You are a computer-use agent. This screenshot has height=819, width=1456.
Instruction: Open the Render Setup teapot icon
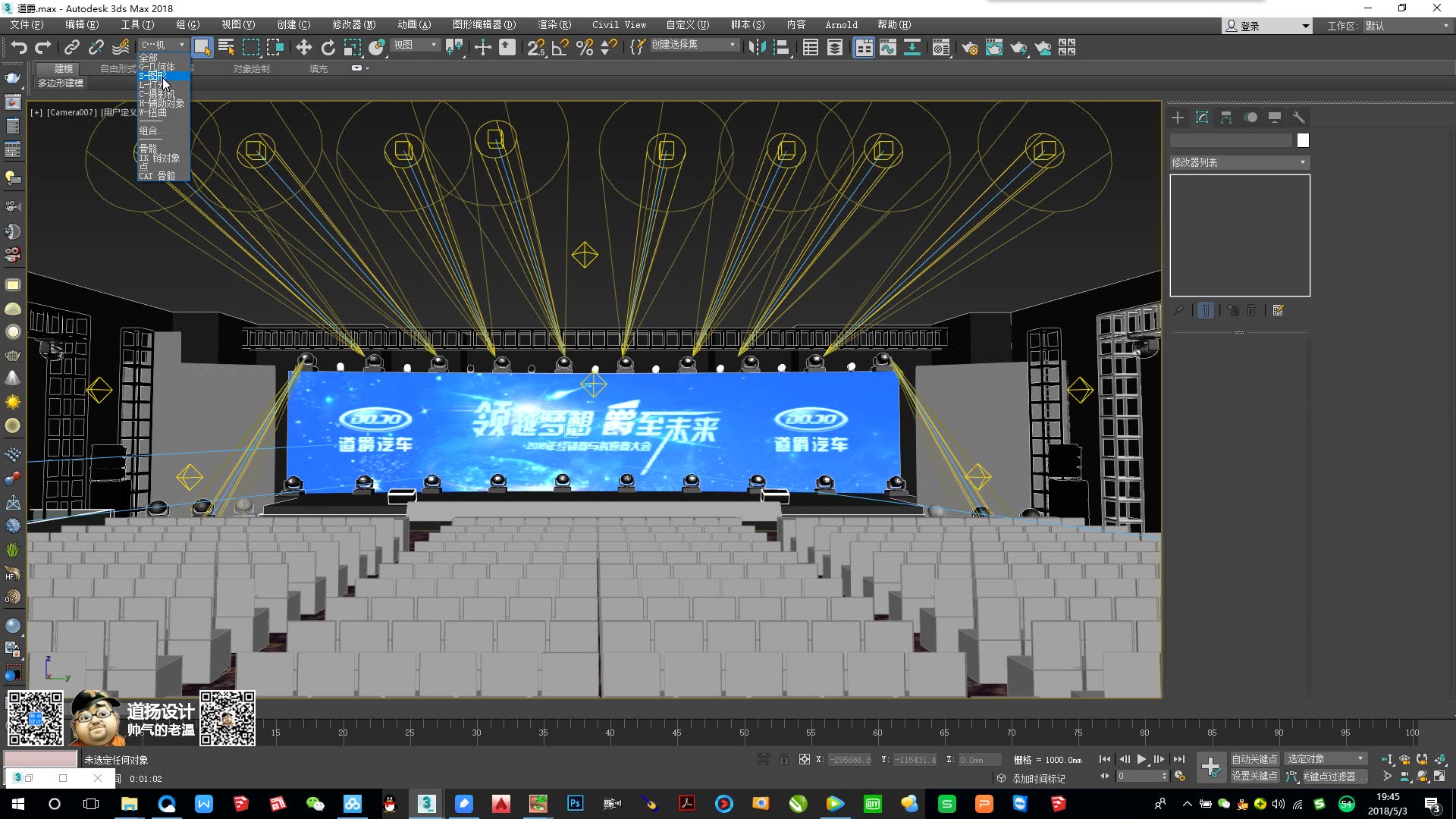[969, 48]
